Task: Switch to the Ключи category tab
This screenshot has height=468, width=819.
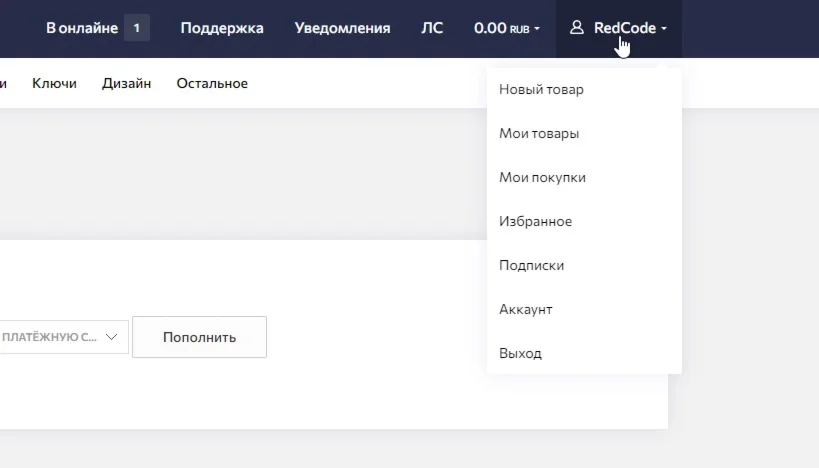Action: [54, 83]
